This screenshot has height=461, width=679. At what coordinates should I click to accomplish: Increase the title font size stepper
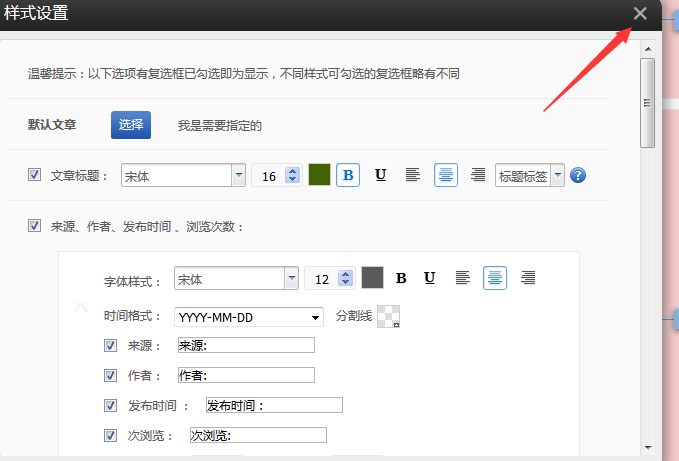pos(292,171)
